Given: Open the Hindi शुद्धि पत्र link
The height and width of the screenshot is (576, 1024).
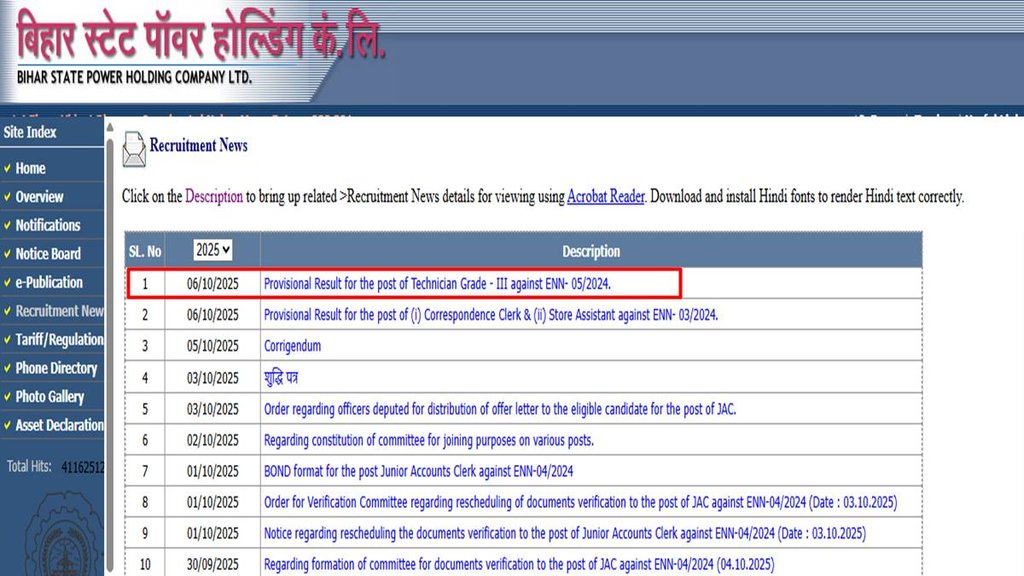Looking at the screenshot, I should [281, 378].
